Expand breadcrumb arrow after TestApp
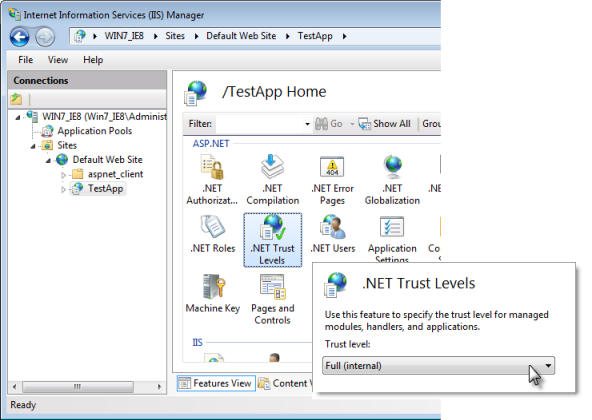 pyautogui.click(x=344, y=36)
